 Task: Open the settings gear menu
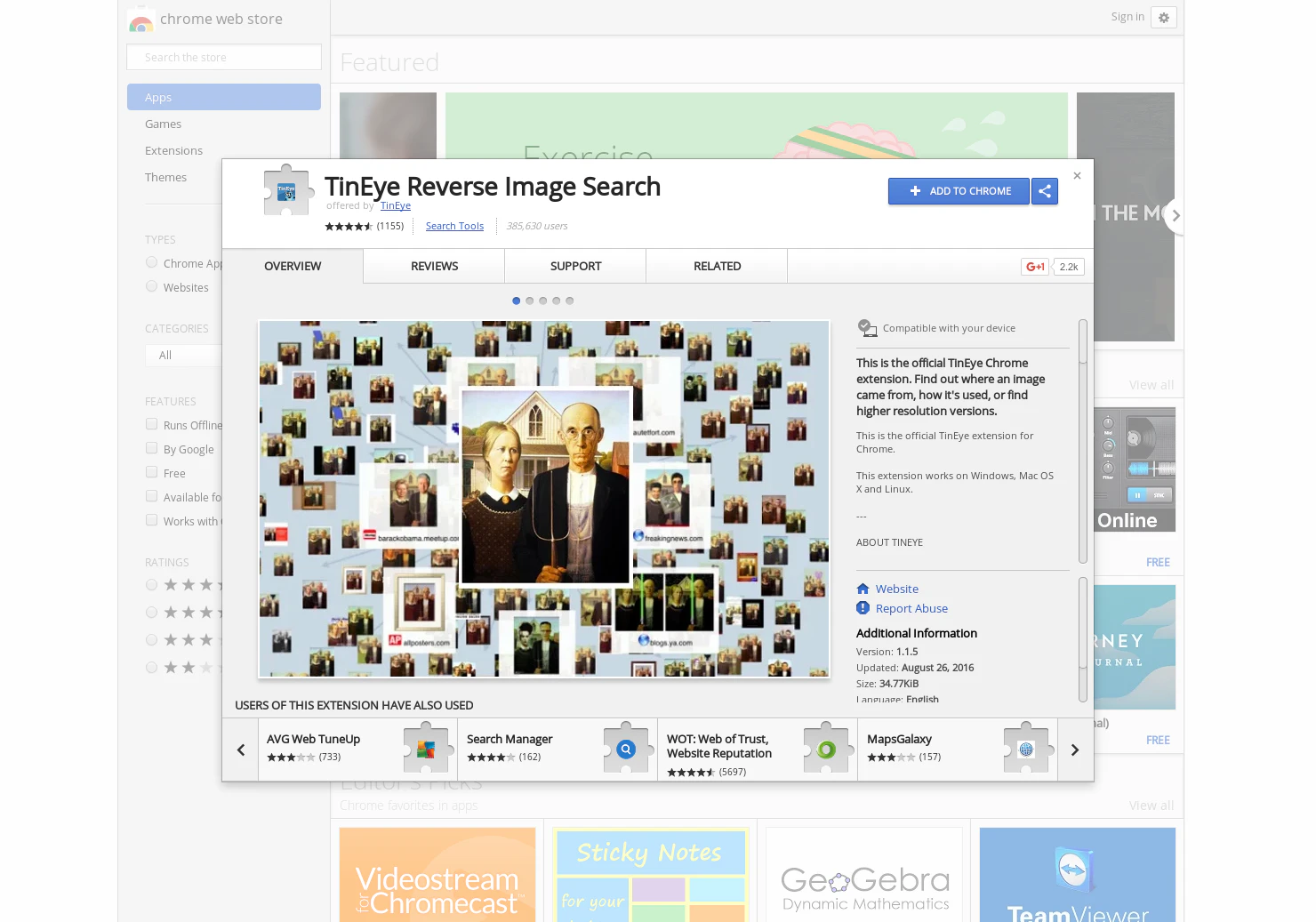1164,18
